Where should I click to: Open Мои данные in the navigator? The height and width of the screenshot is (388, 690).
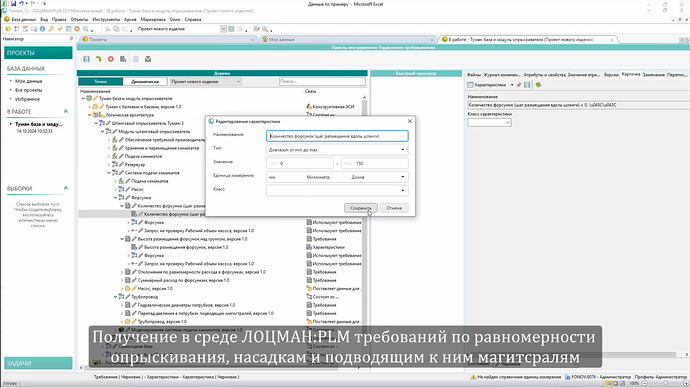[29, 81]
